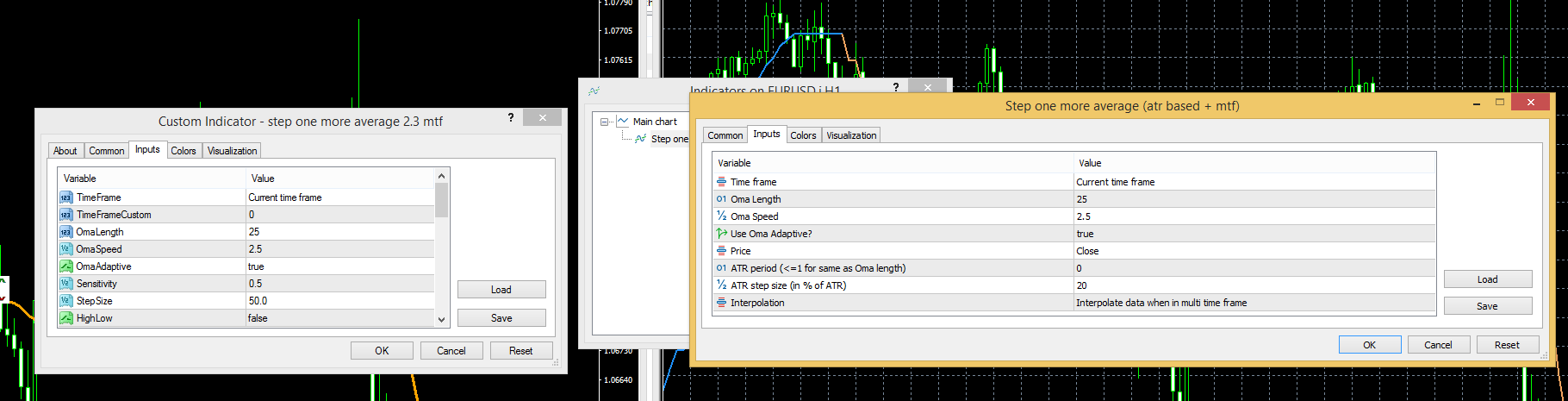Edit OmaLength value 25

tap(339, 232)
